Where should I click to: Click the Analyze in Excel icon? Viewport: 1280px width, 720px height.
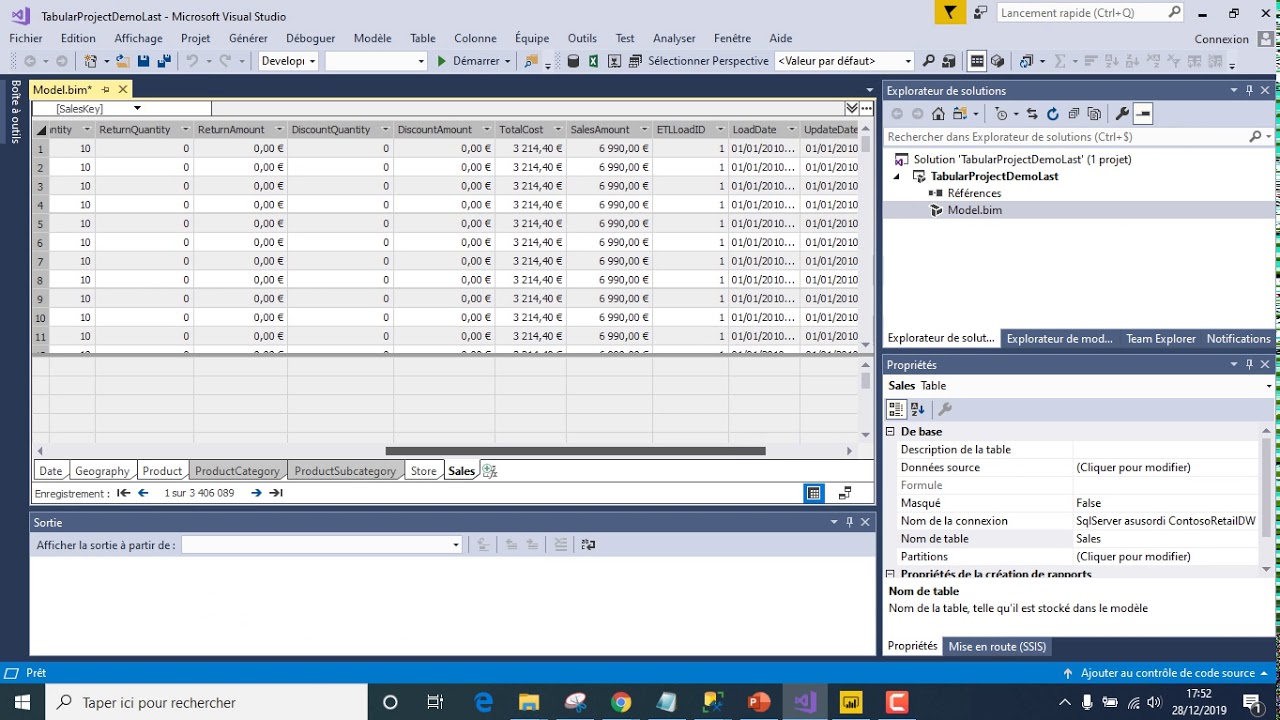(x=593, y=61)
